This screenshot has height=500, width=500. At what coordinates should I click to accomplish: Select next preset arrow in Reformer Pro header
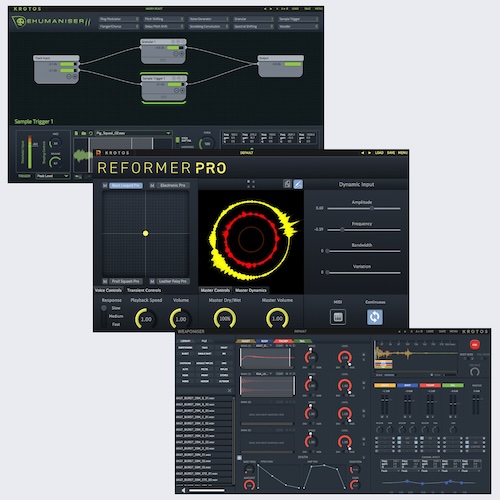click(x=369, y=153)
